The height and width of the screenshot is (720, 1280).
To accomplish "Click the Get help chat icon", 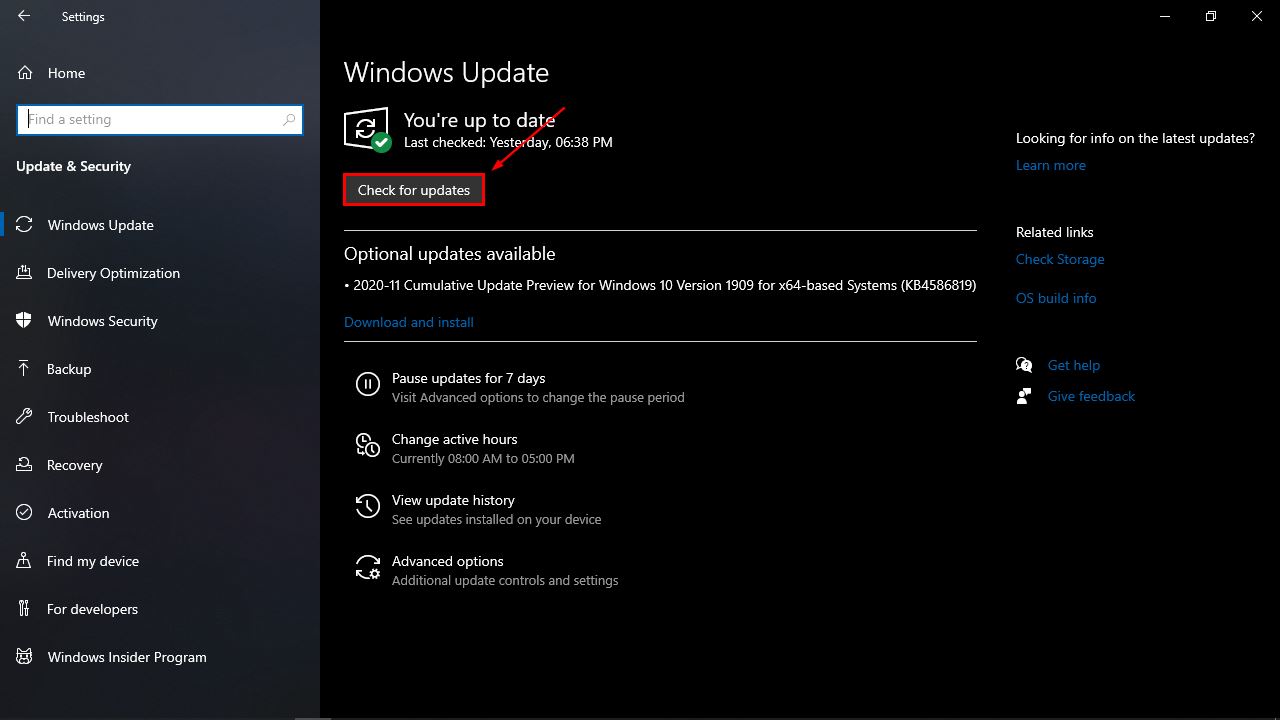I will coord(1024,365).
